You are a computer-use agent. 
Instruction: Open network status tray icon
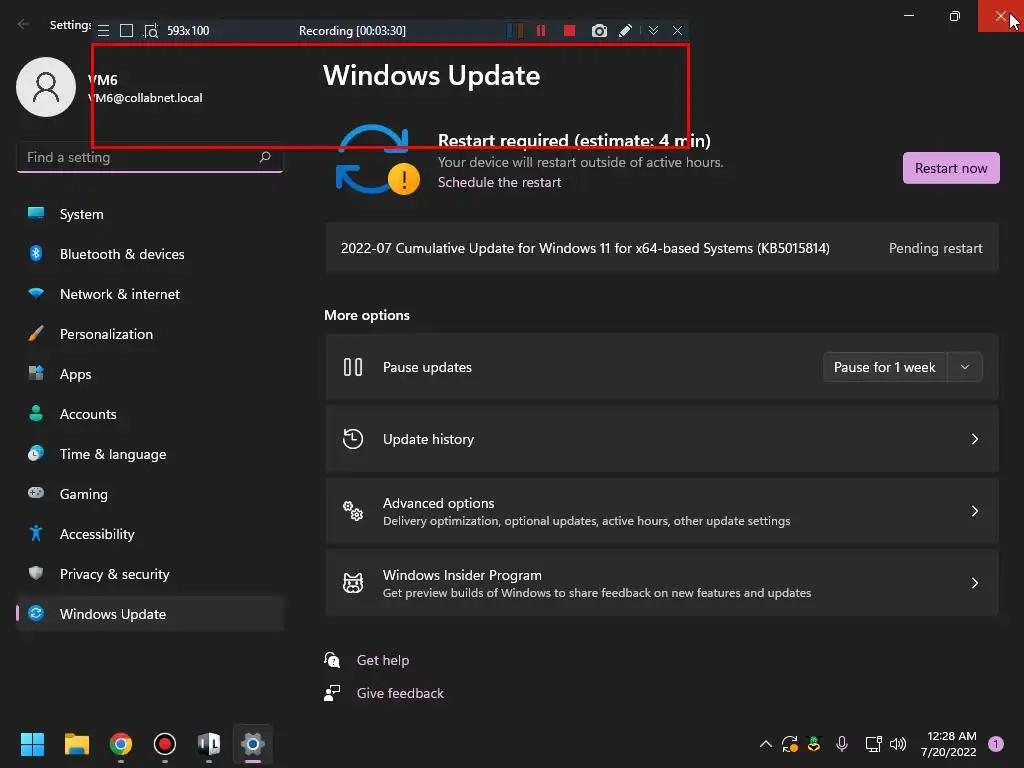coord(873,744)
